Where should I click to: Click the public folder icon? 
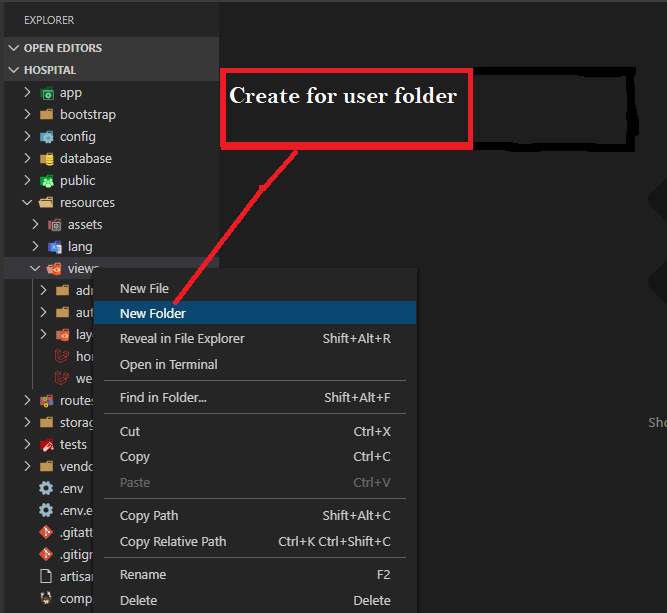point(46,181)
